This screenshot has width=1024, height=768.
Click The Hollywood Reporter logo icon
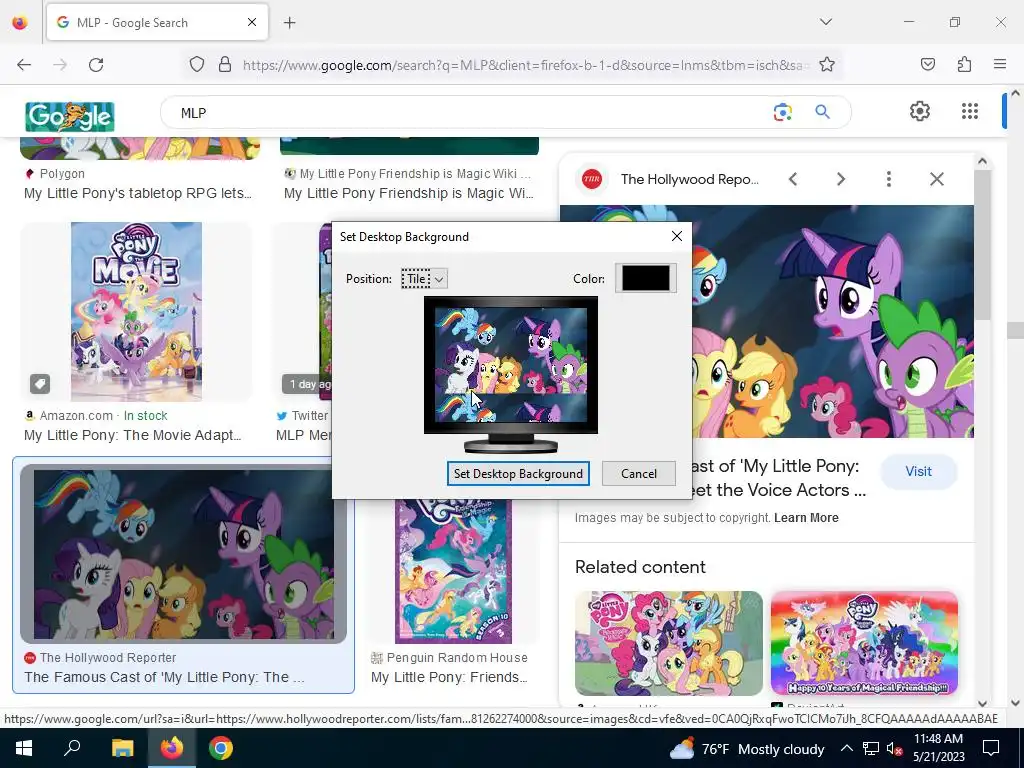coord(592,179)
